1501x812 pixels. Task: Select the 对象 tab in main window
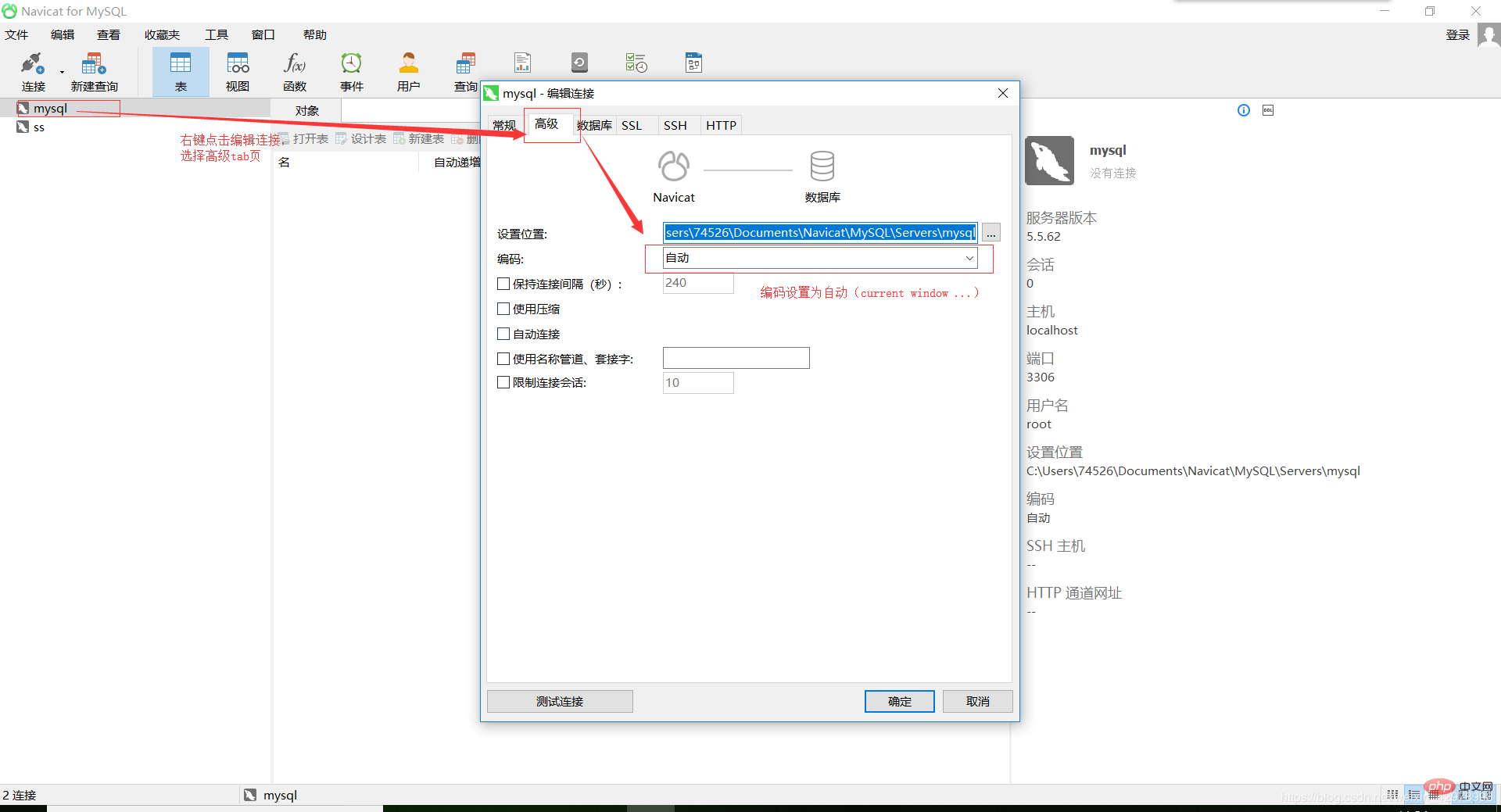307,111
